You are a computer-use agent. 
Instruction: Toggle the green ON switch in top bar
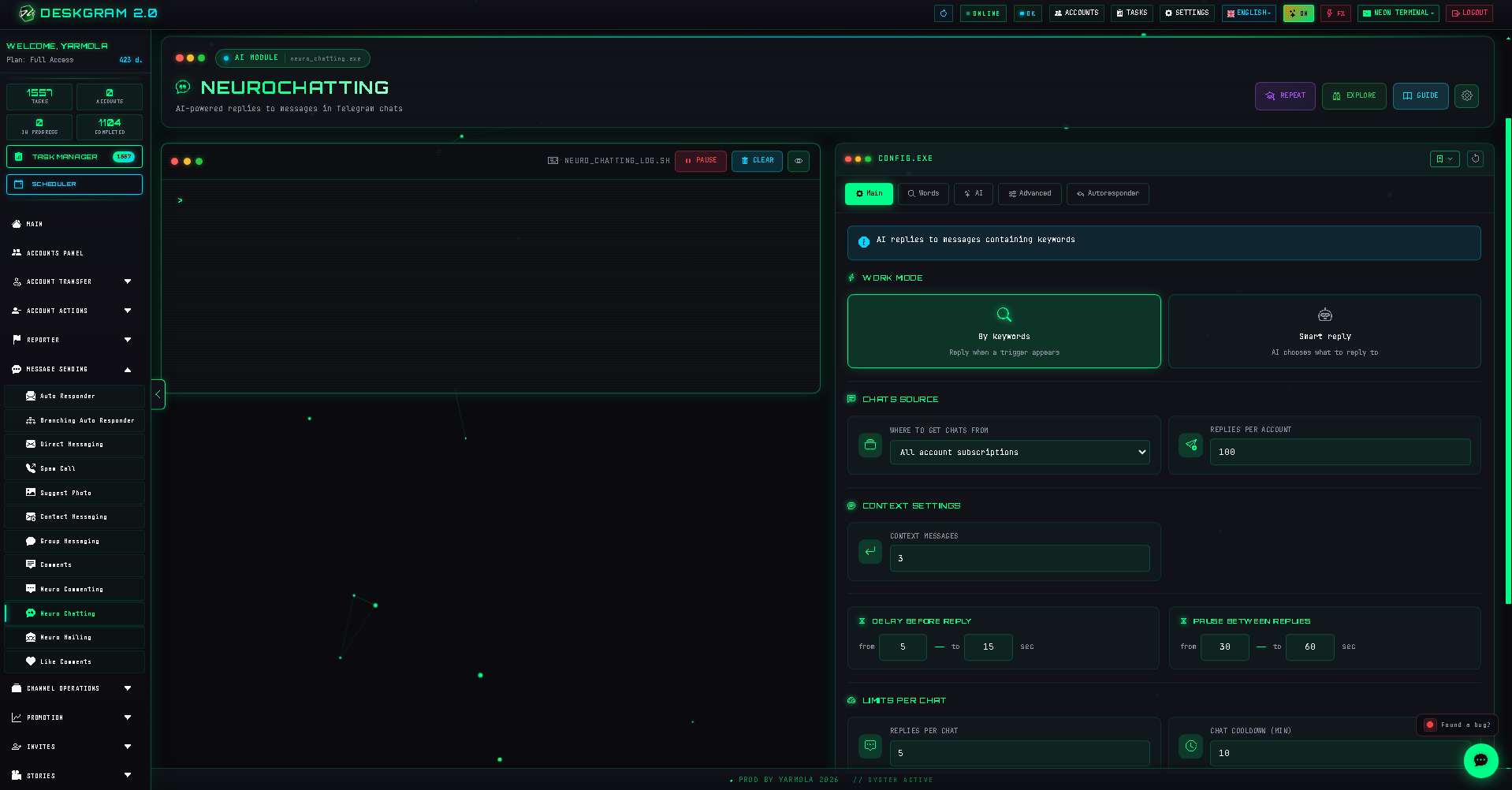point(1298,13)
